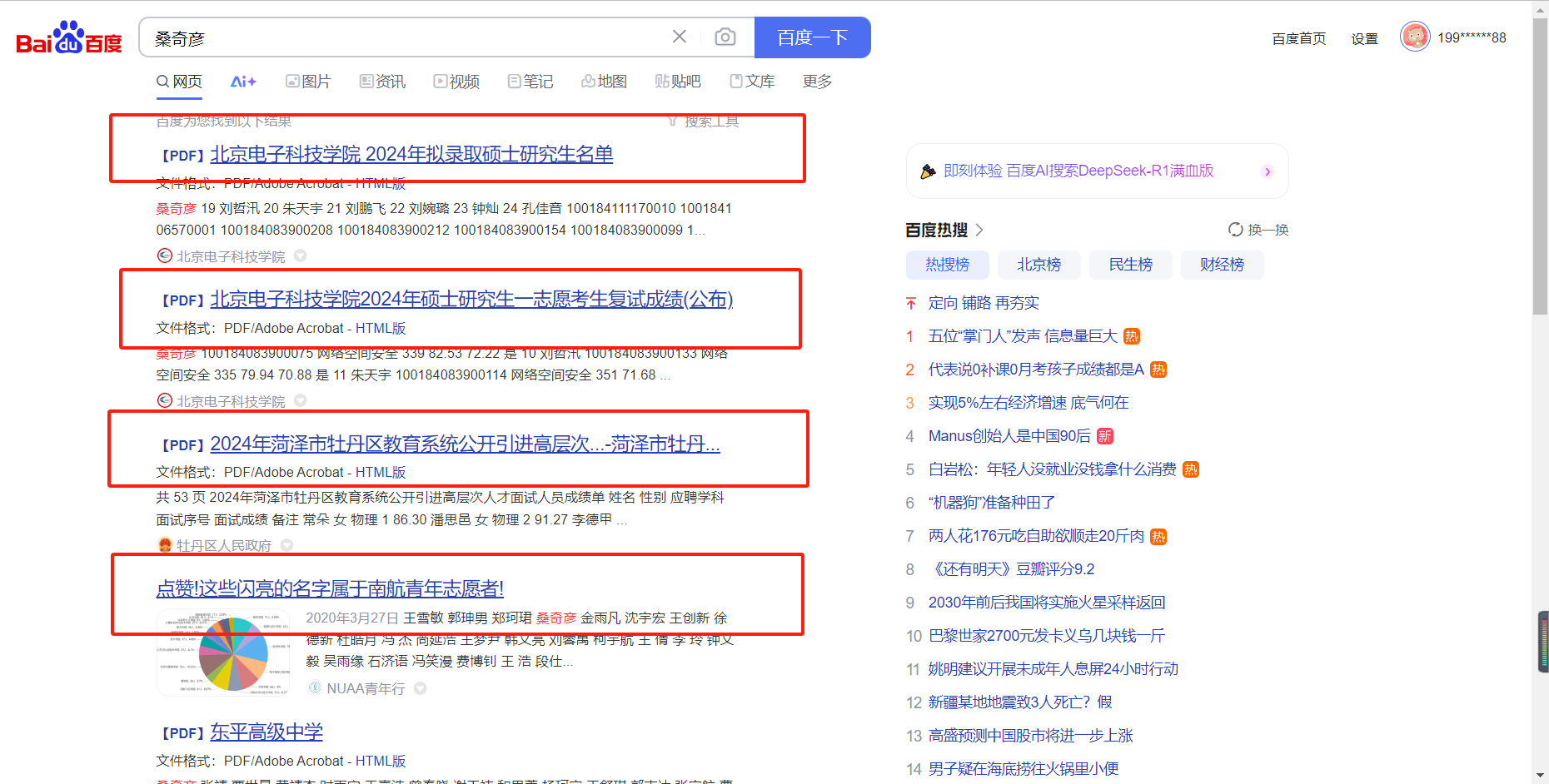
Task: Click the 百度一下 search button
Action: pyautogui.click(x=813, y=37)
